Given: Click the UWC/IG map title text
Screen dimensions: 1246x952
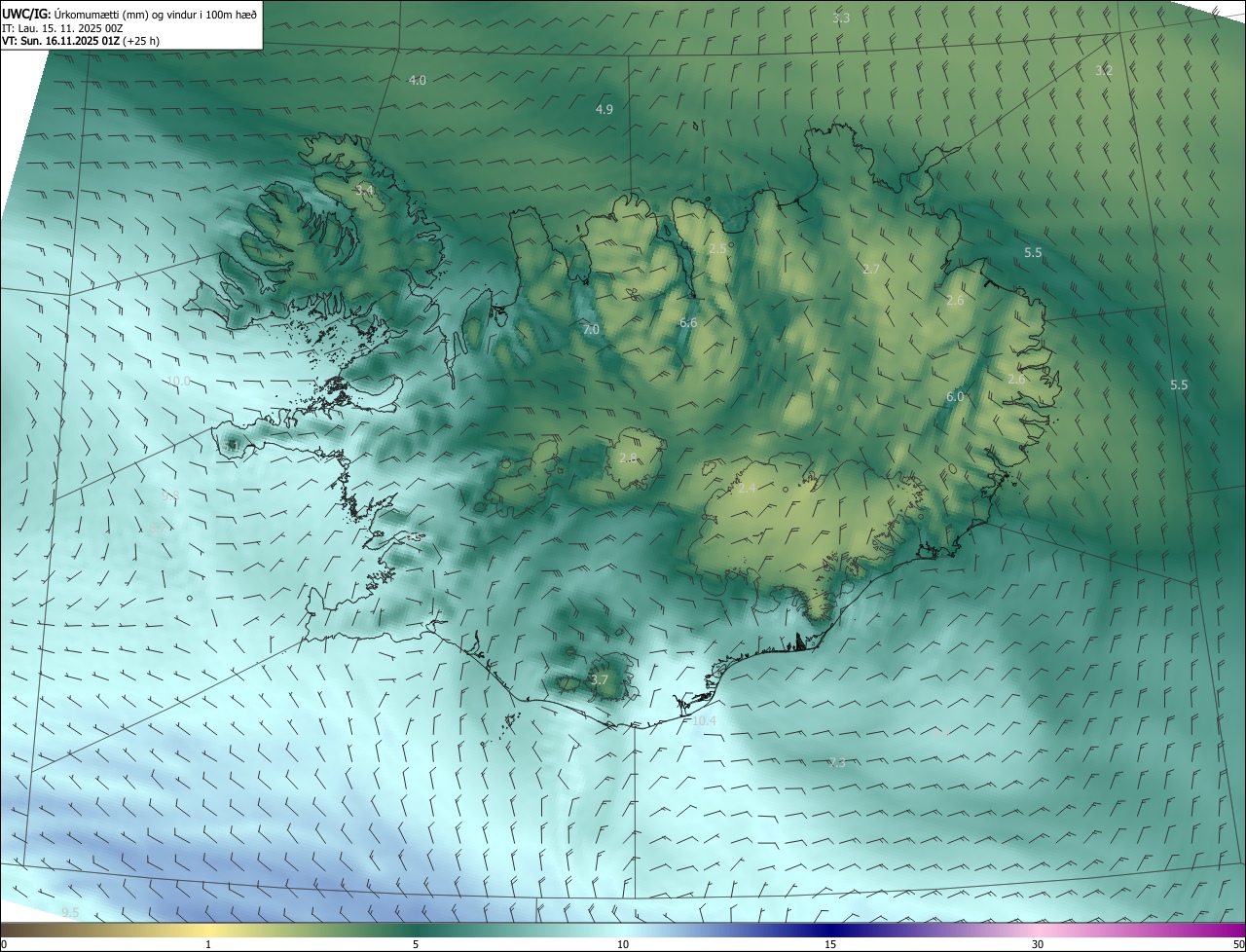Looking at the screenshot, I should tap(129, 14).
